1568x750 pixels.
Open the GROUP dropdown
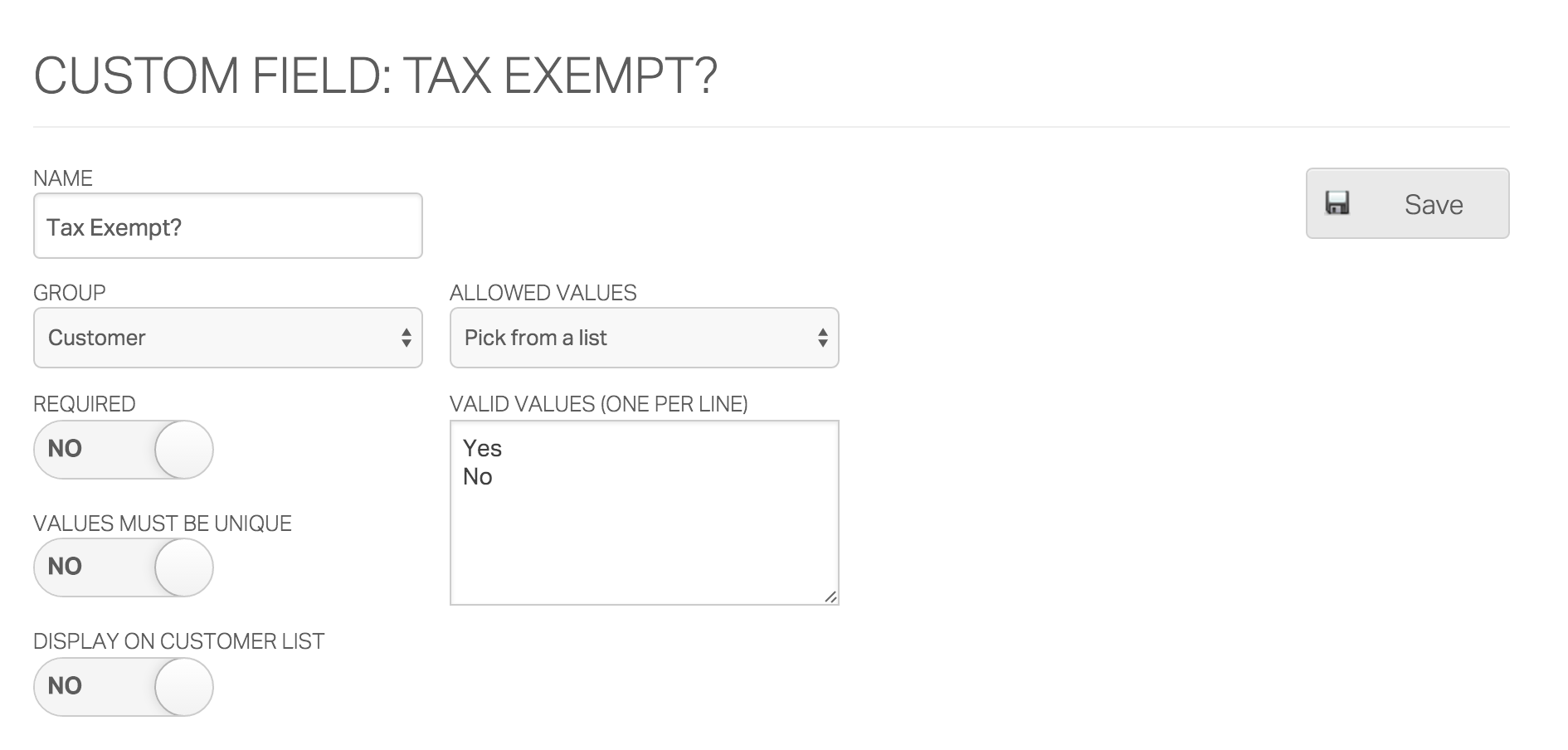tap(227, 338)
